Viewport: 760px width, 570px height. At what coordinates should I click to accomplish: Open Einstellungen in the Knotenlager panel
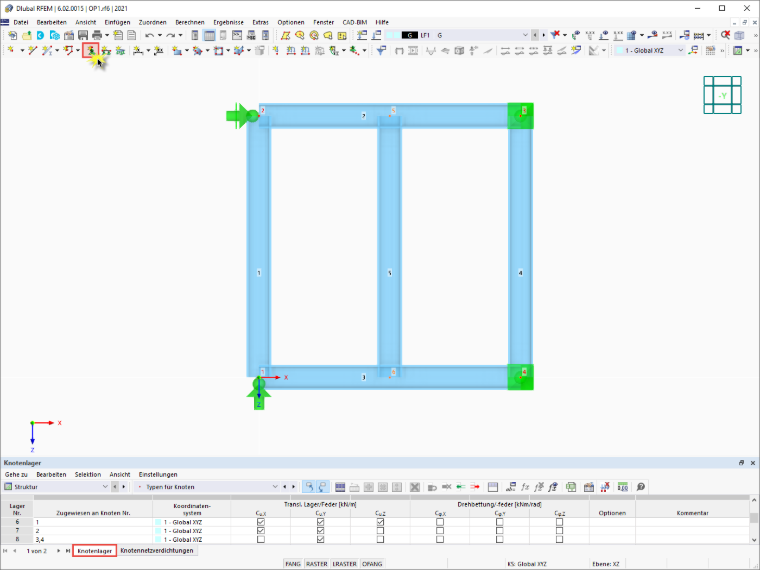(x=158, y=475)
